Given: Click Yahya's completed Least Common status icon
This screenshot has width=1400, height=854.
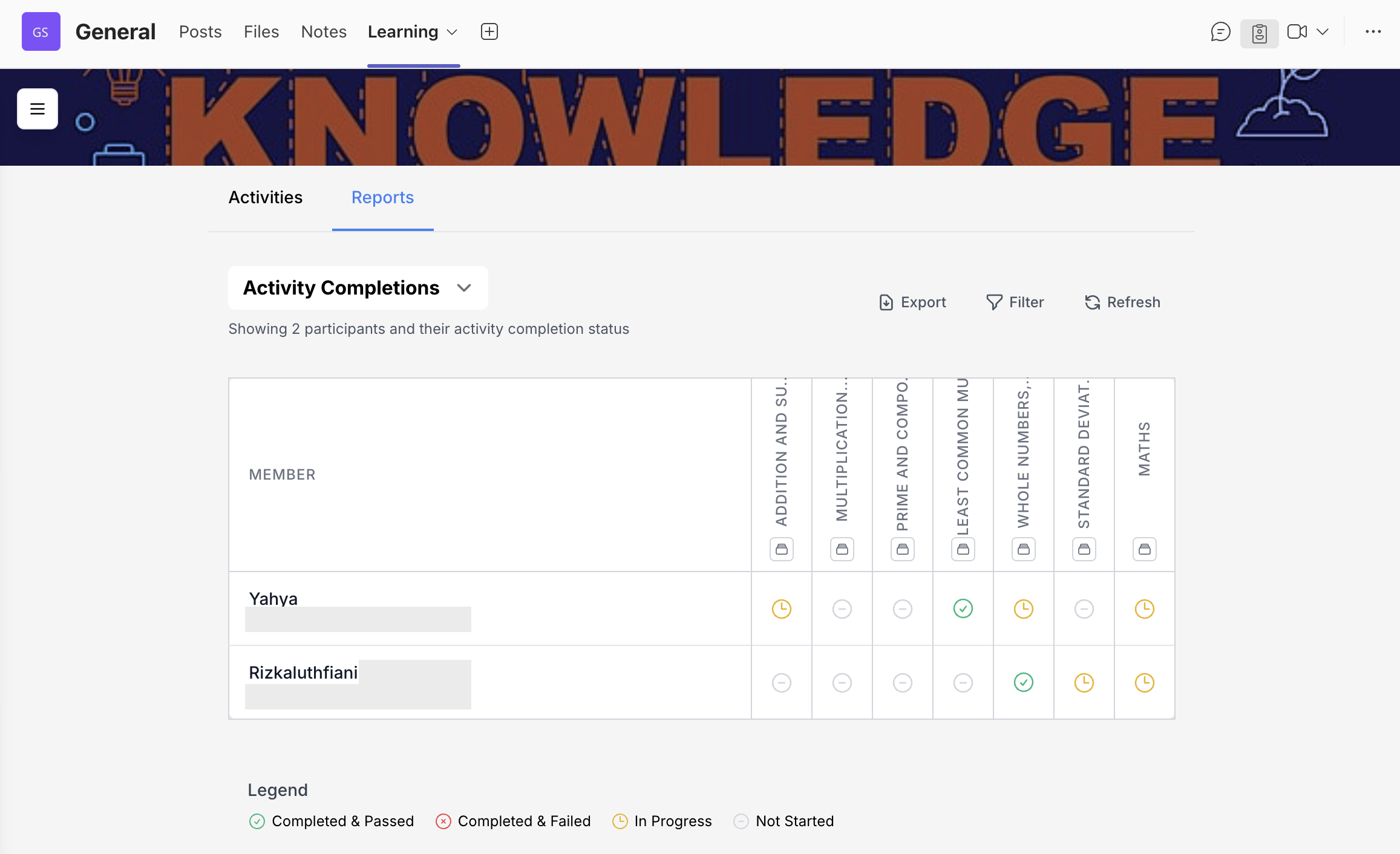Looking at the screenshot, I should (963, 608).
